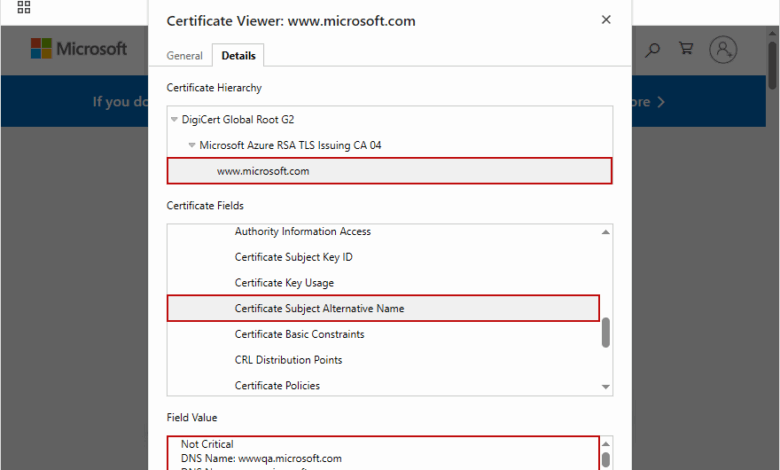This screenshot has width=780, height=470.
Task: Open the shopping cart icon
Action: (686, 48)
